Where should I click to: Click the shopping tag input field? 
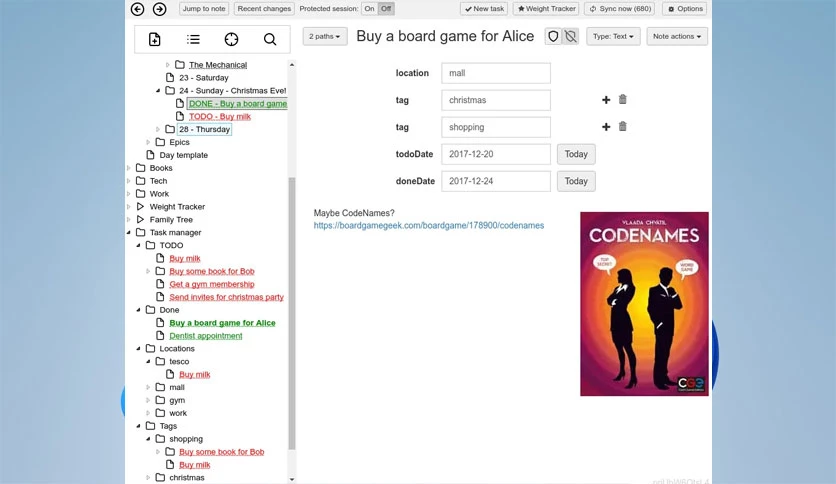[496, 127]
